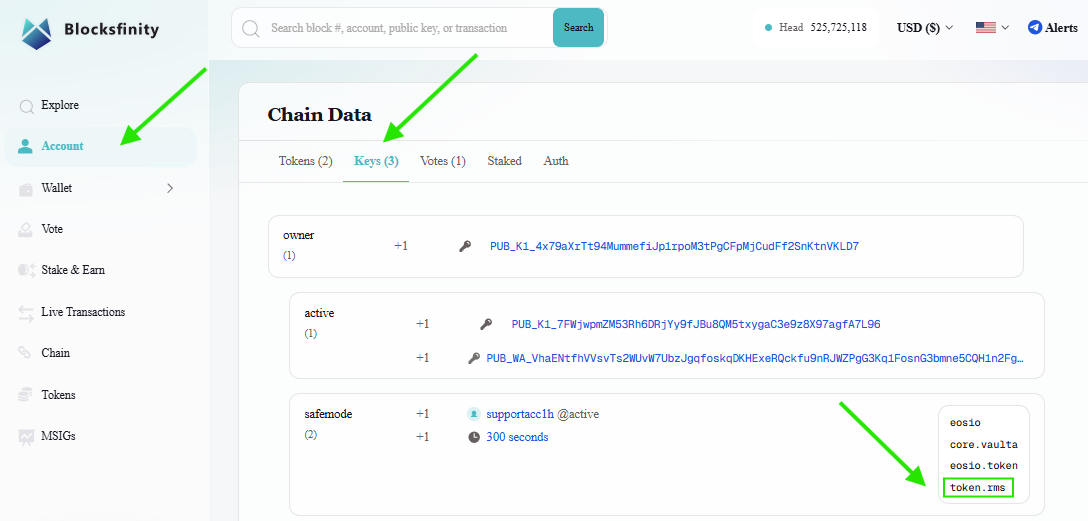The height and width of the screenshot is (521, 1088).
Task: Open the Auth tab
Action: (556, 161)
